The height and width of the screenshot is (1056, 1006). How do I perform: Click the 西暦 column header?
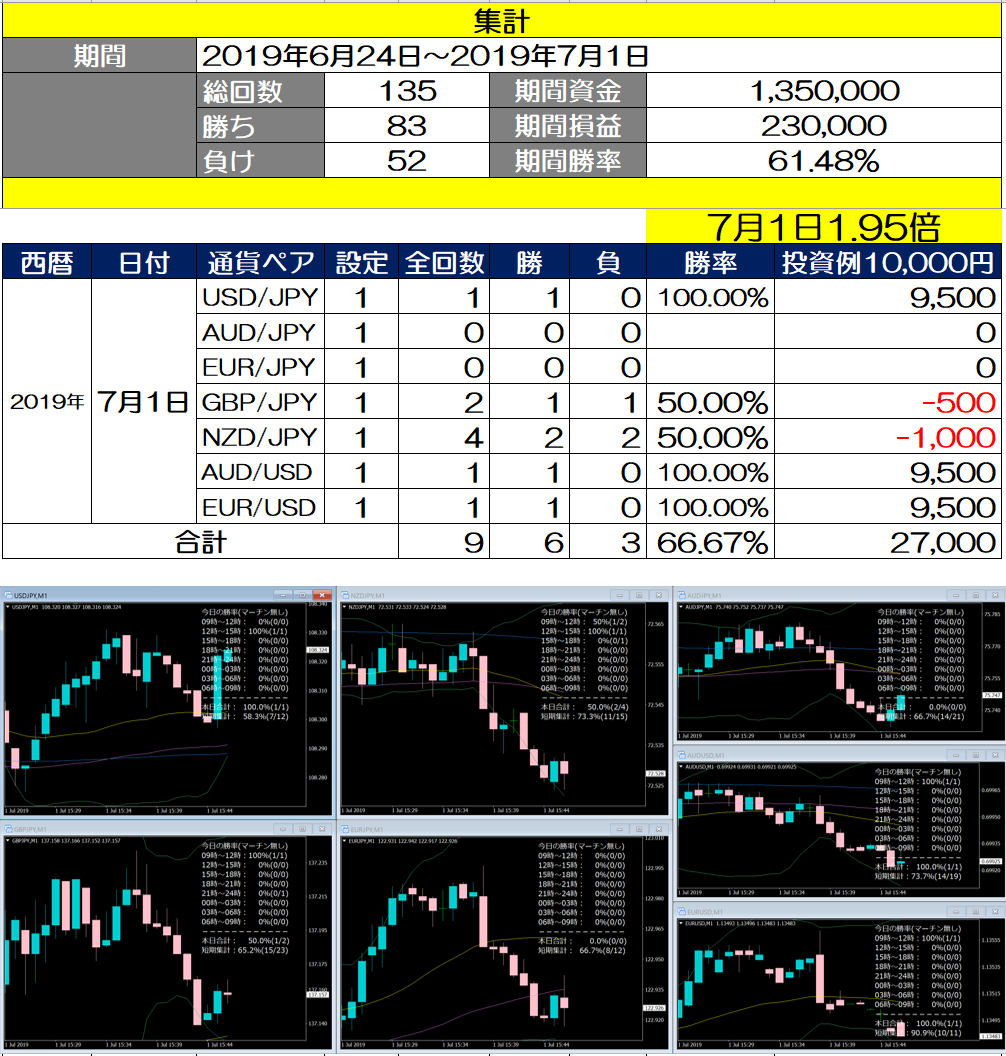click(47, 262)
